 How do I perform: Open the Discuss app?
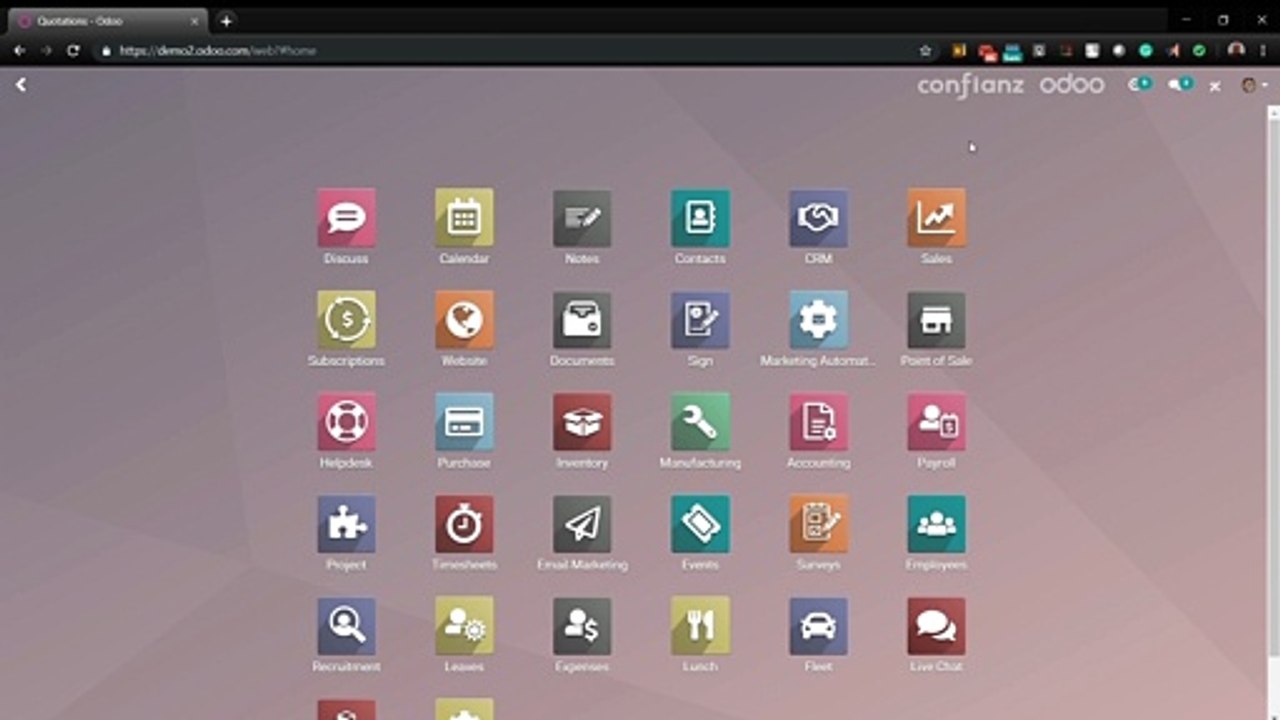pyautogui.click(x=346, y=218)
